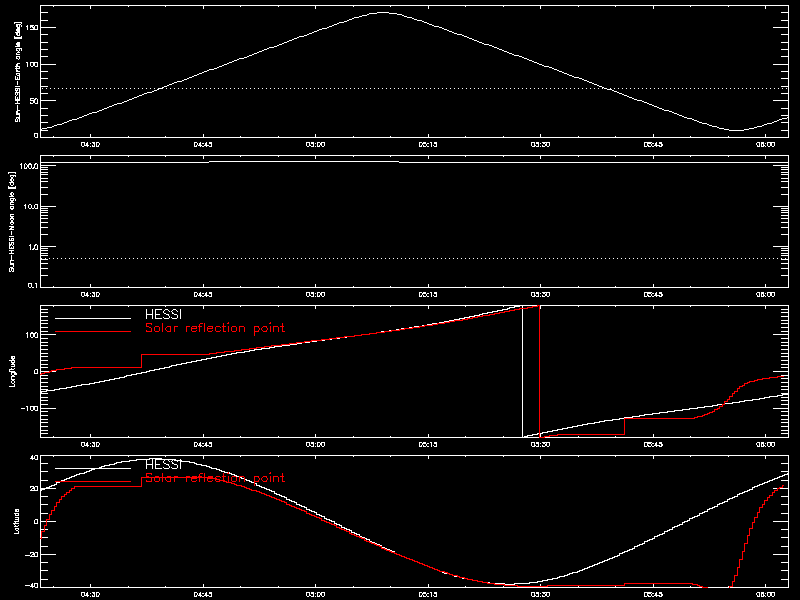Click the 100 tick on Longitude axis
Image resolution: width=800 pixels, height=600 pixels.
(33, 335)
